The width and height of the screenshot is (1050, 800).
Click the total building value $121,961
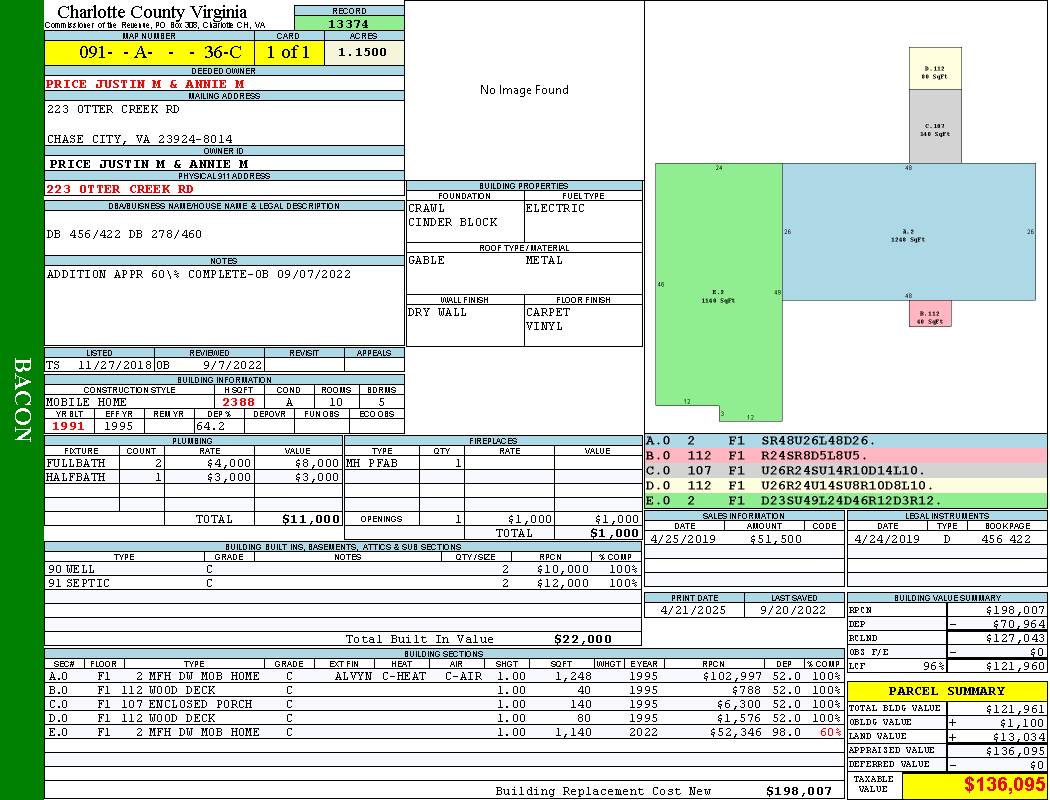(x=1015, y=709)
